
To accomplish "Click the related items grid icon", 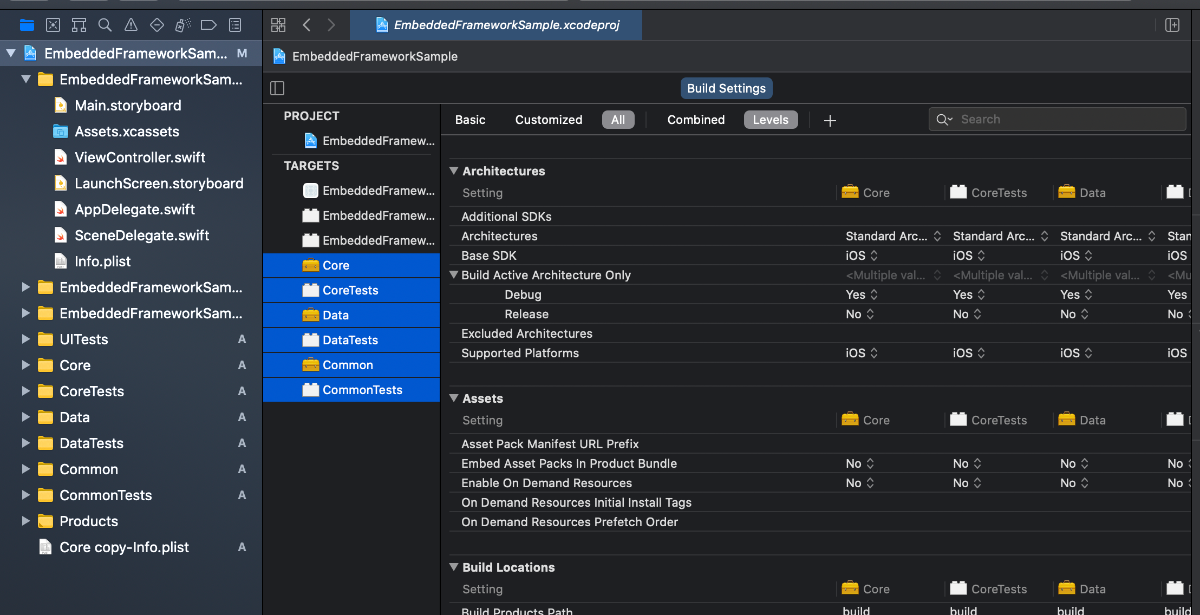I will (278, 25).
